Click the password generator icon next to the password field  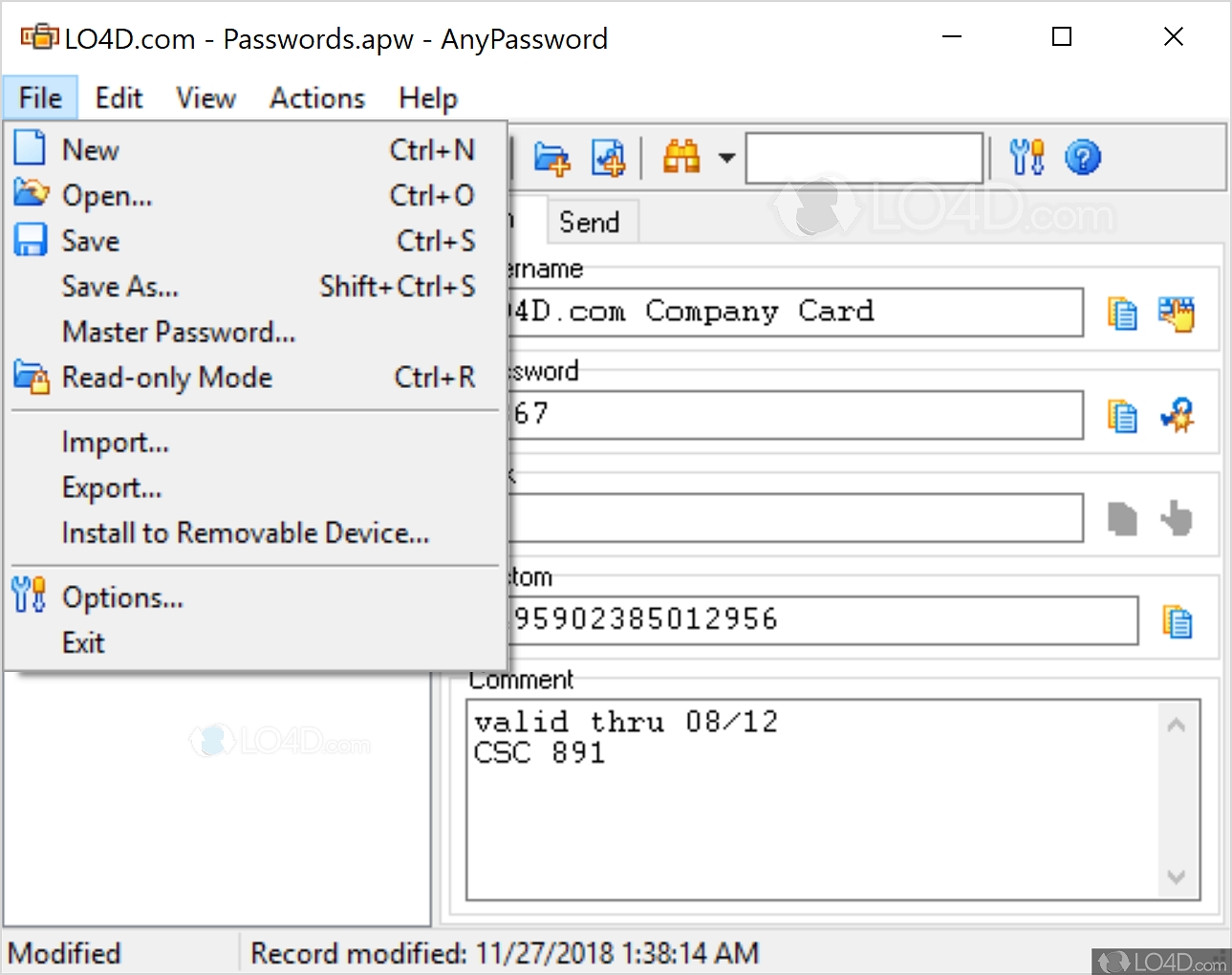click(x=1178, y=415)
